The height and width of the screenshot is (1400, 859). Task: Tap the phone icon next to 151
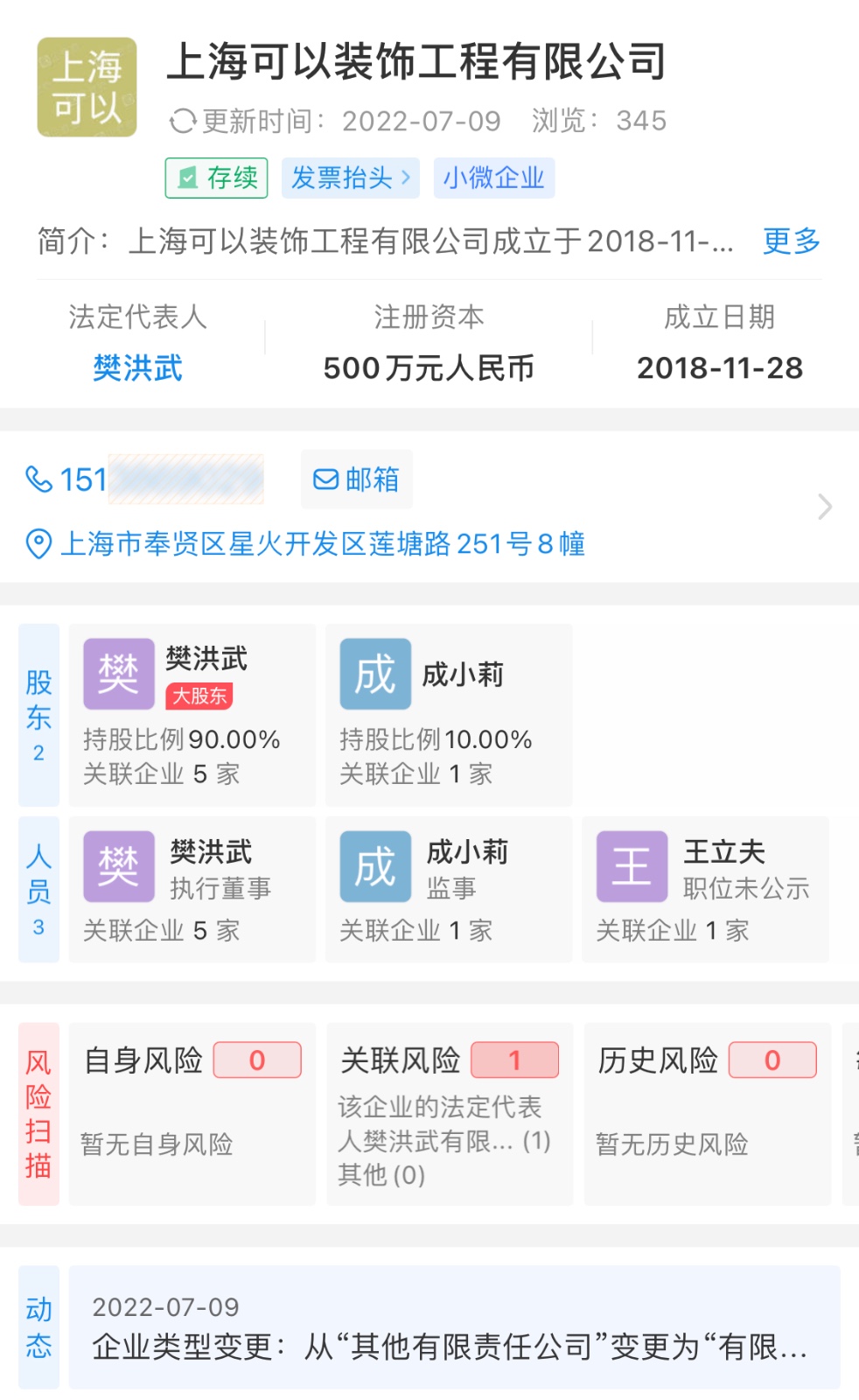point(38,479)
